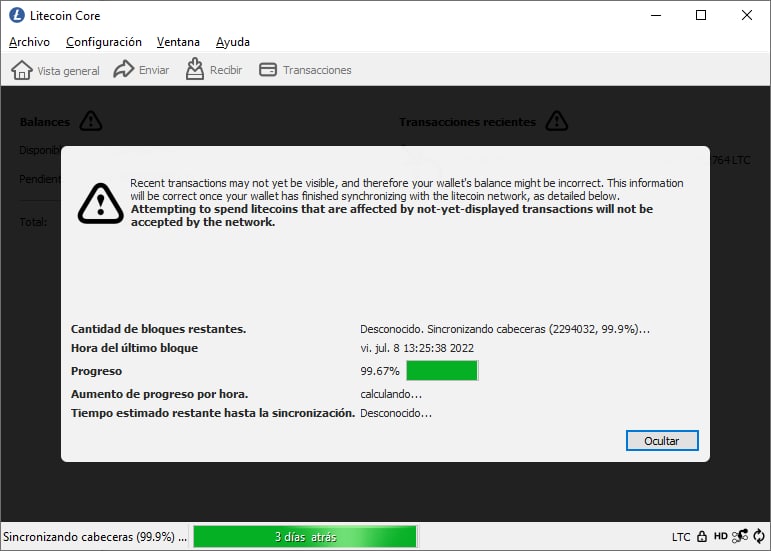The image size is (771, 551).
Task: Click the wallet encryption lock icon
Action: pyautogui.click(x=702, y=537)
